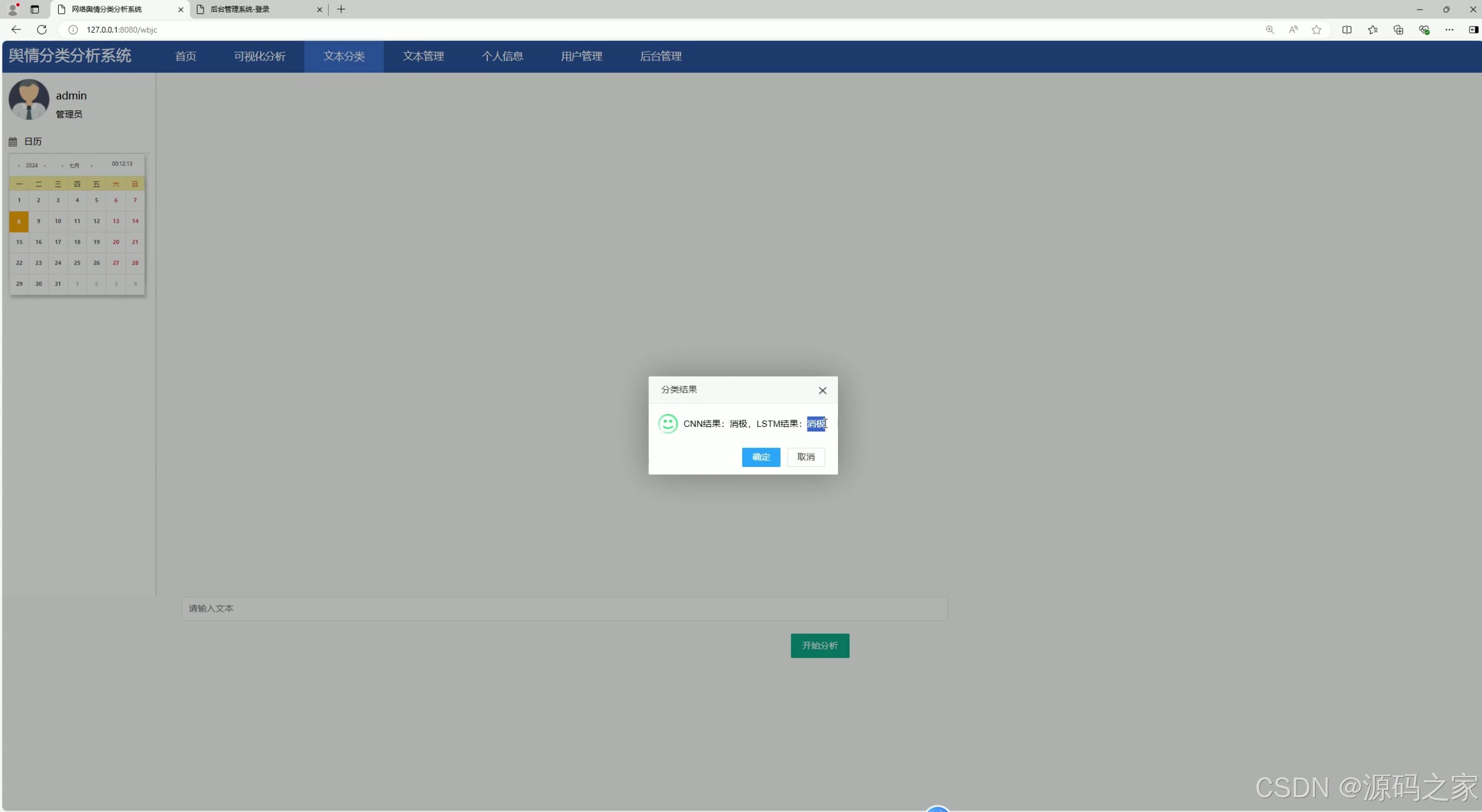
Task: Switch to 后台管理系统-登录 browser tab
Action: pos(239,9)
